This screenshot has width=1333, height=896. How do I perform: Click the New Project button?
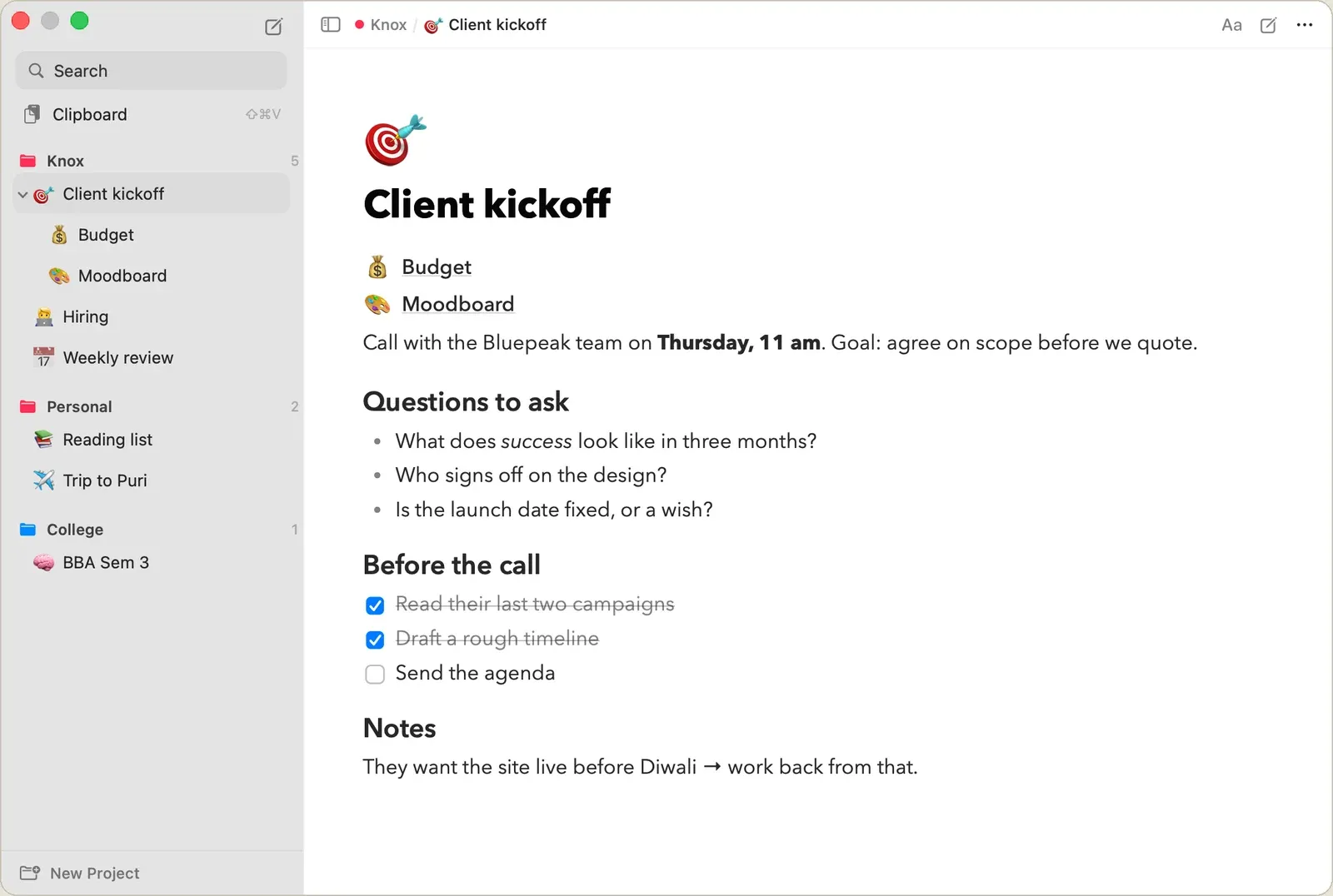click(x=80, y=873)
